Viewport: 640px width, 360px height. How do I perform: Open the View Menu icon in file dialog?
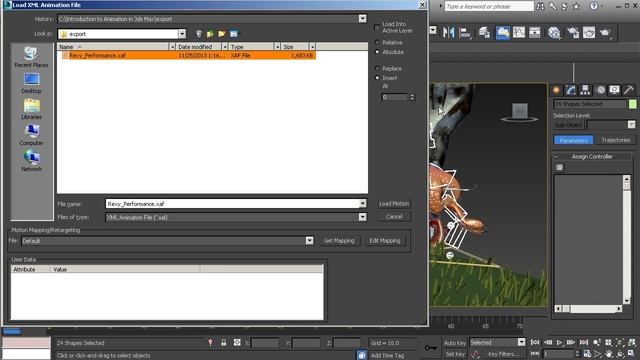(x=234, y=34)
